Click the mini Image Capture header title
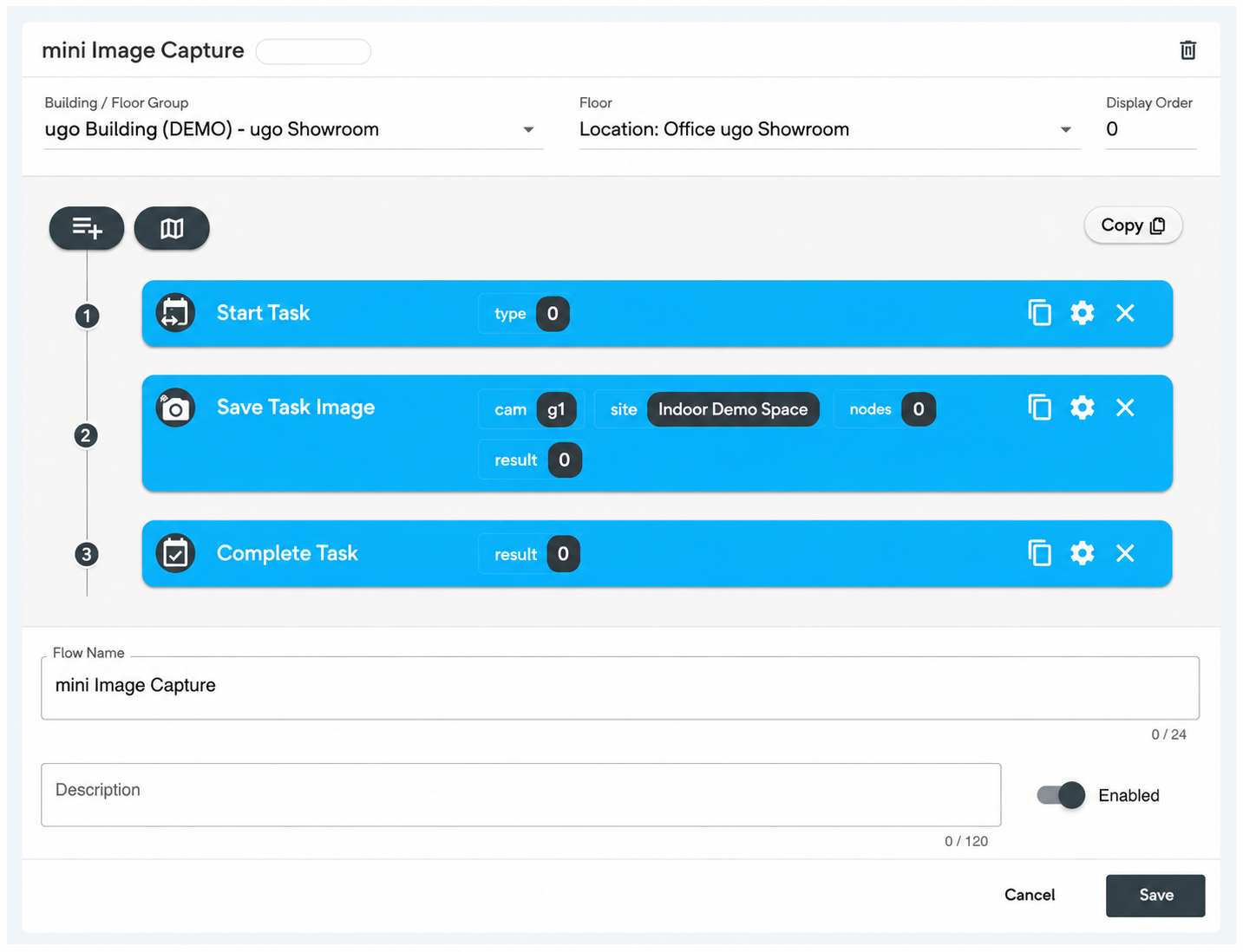Viewport: 1243px width, 952px height. point(143,50)
